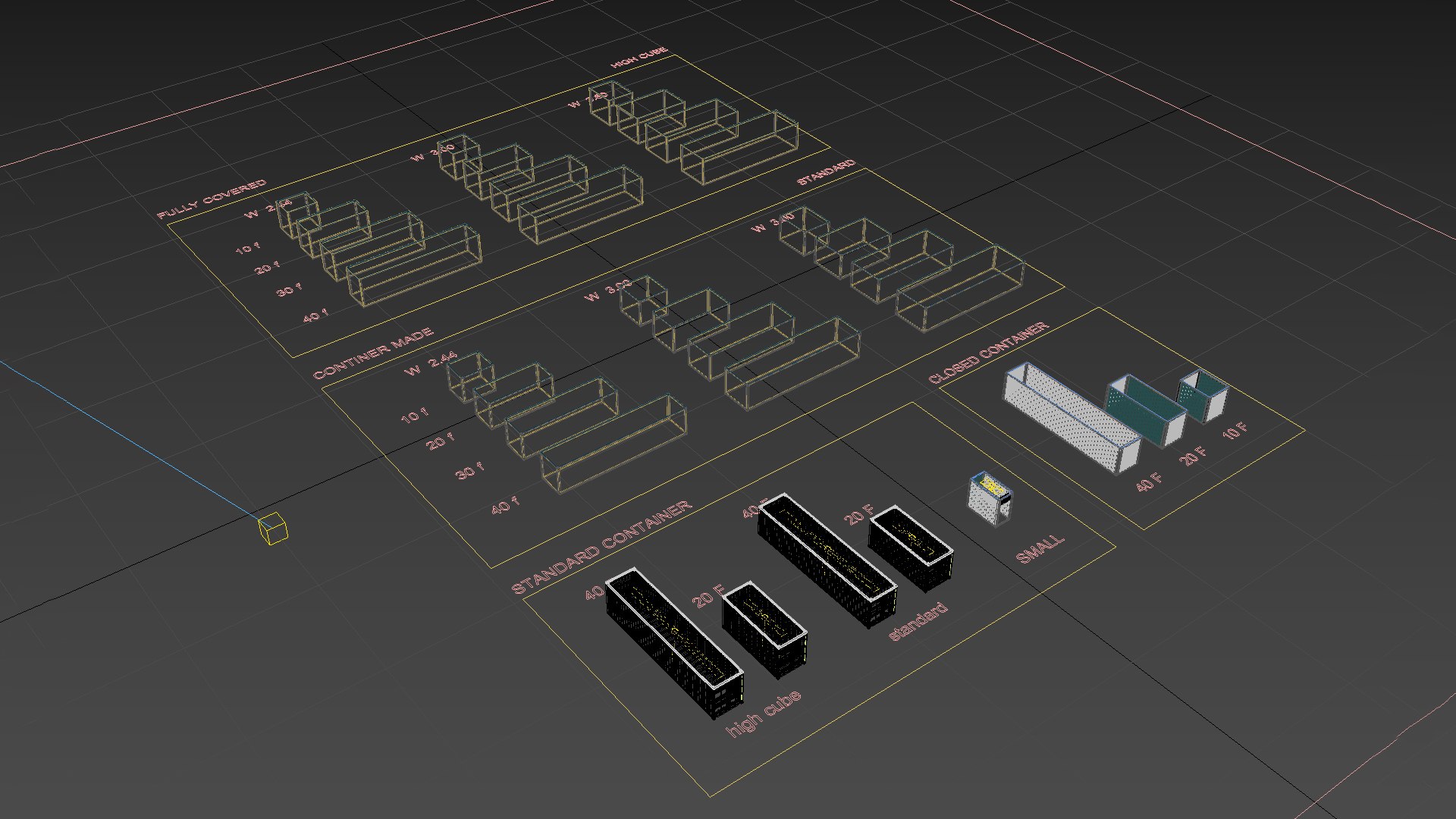
Task: Select the '20 F' label beside the standard black container
Action: pos(859,515)
